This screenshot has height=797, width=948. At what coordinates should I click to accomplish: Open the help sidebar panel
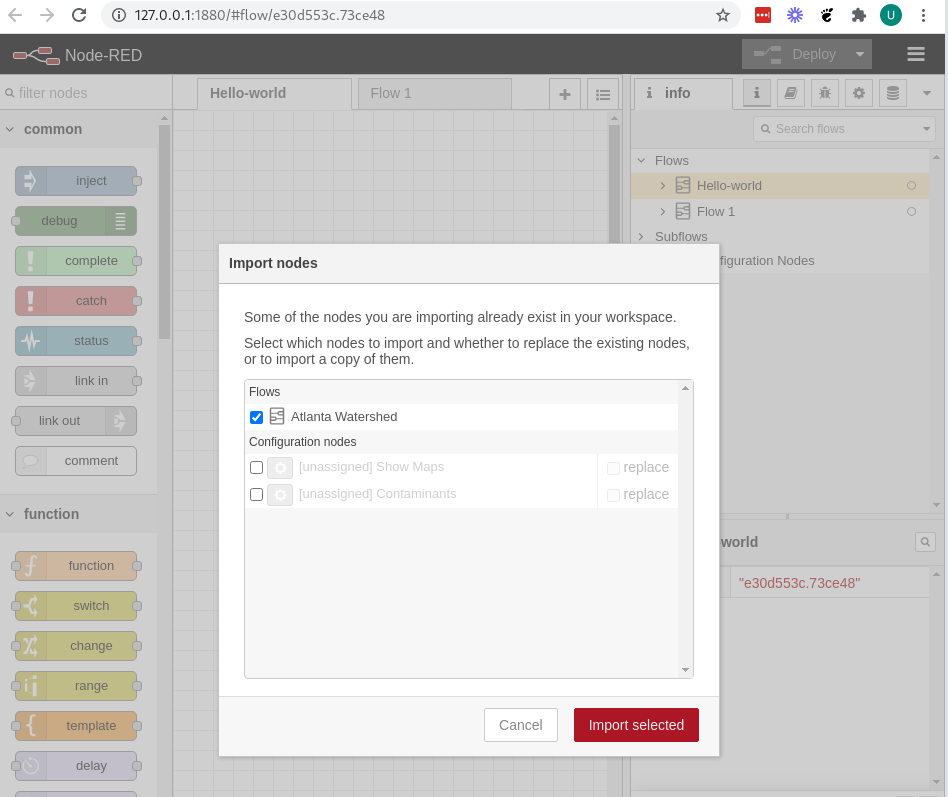pyautogui.click(x=790, y=93)
